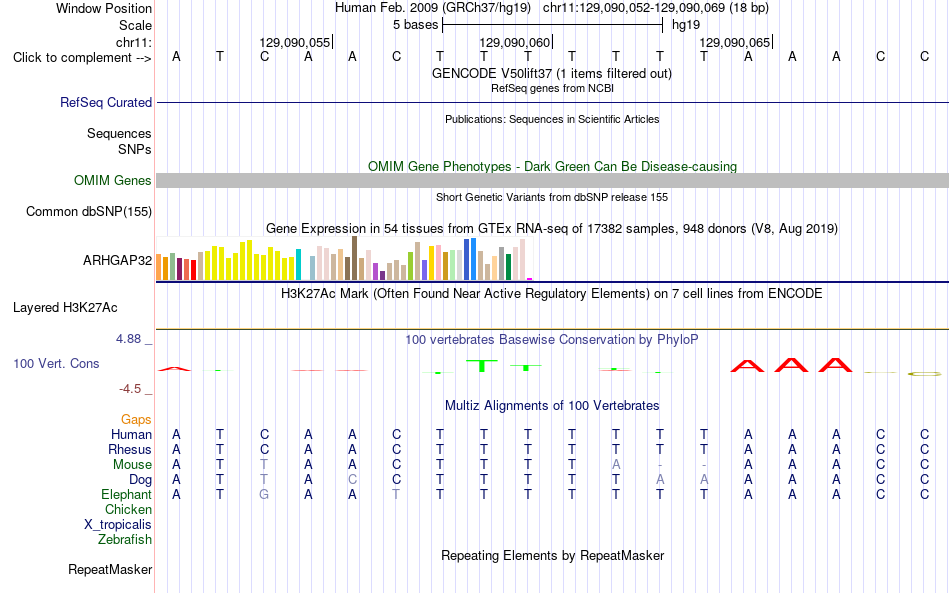Click the Common dbSNP(155) track label
The width and height of the screenshot is (950, 593).
88,211
